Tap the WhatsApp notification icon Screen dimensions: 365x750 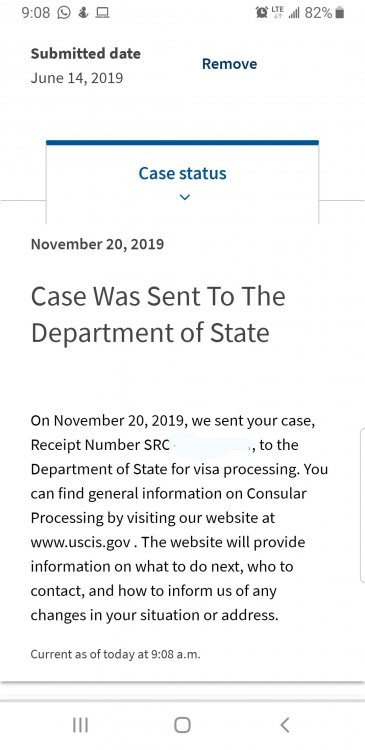pyautogui.click(x=64, y=13)
